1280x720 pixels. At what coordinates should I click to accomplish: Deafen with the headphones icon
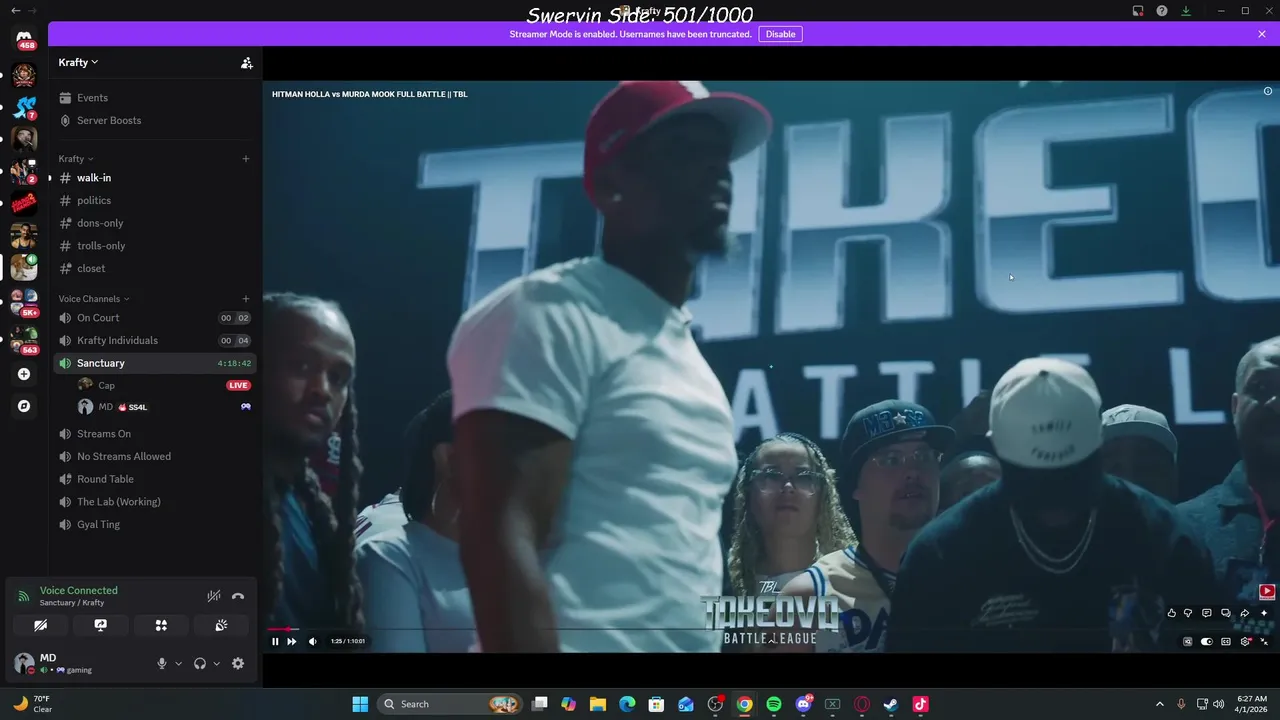[200, 663]
